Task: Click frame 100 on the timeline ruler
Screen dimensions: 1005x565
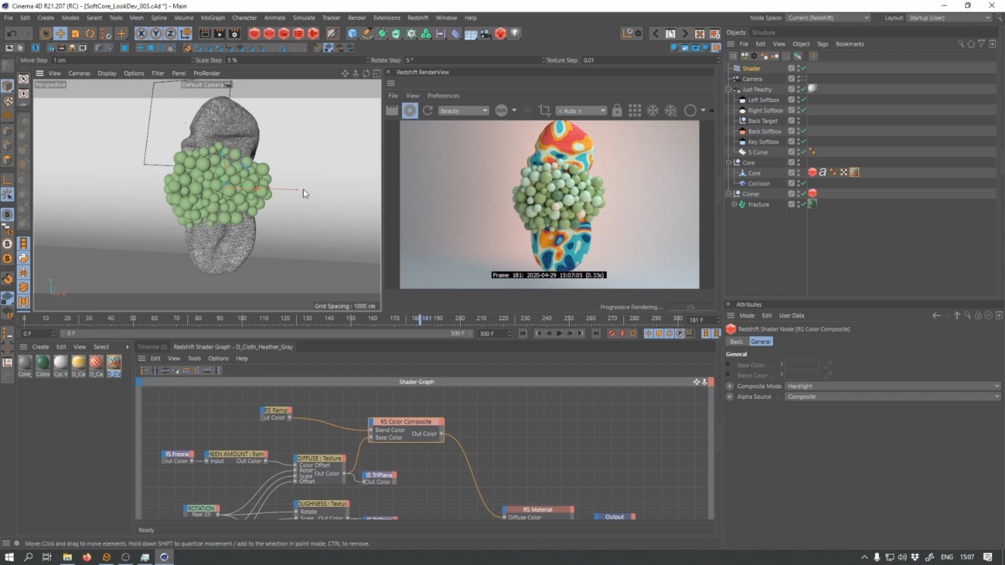Action: [x=242, y=319]
